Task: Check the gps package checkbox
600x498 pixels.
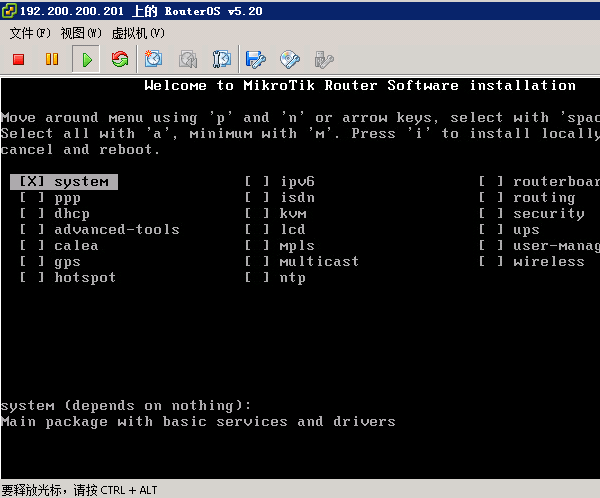Action: (x=32, y=261)
